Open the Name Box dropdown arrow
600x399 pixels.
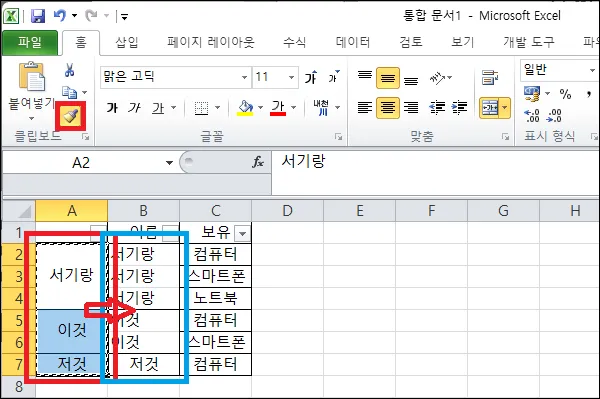click(x=169, y=163)
